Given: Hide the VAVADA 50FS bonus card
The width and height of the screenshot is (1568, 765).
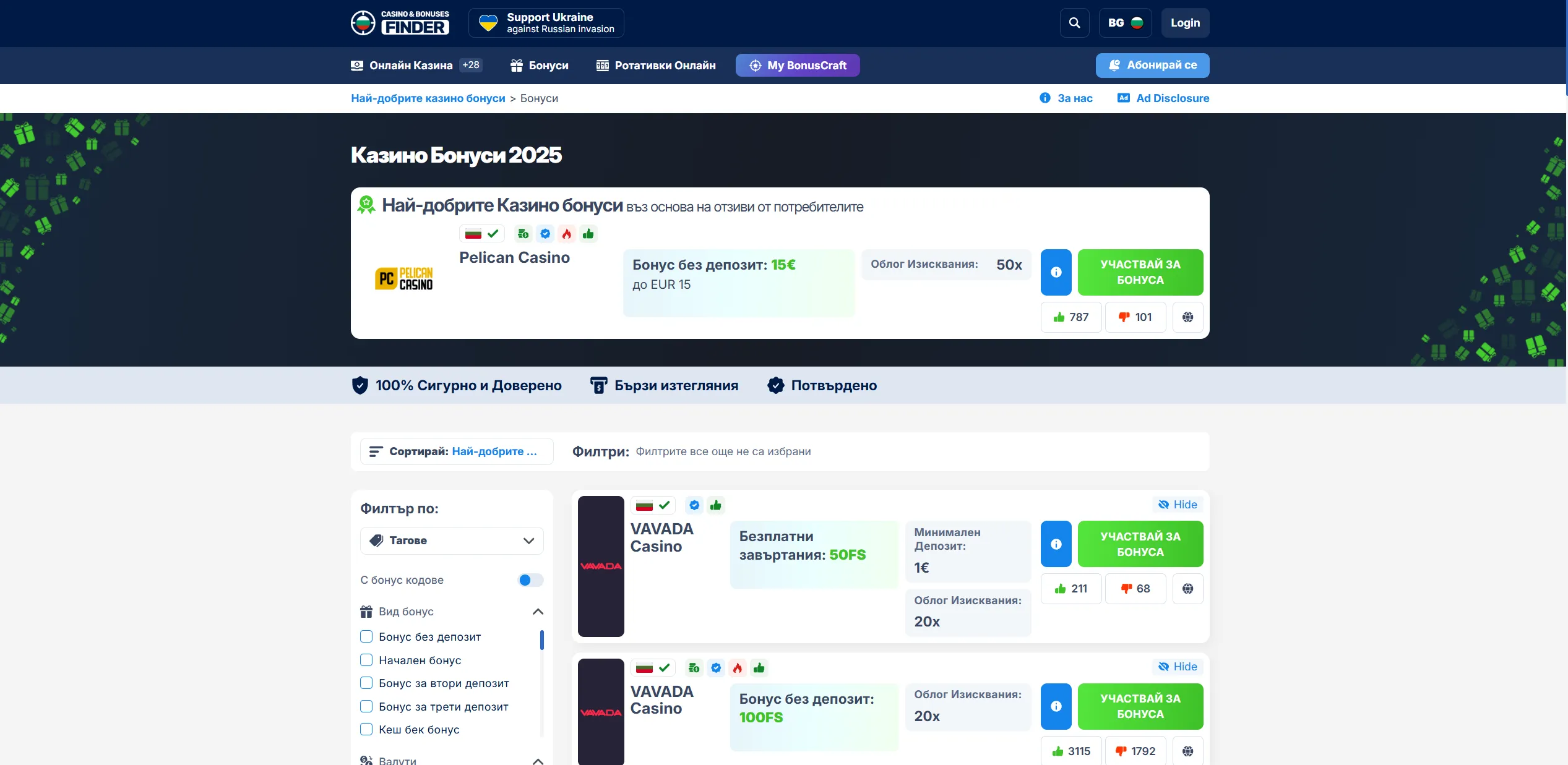Looking at the screenshot, I should pos(1178,505).
